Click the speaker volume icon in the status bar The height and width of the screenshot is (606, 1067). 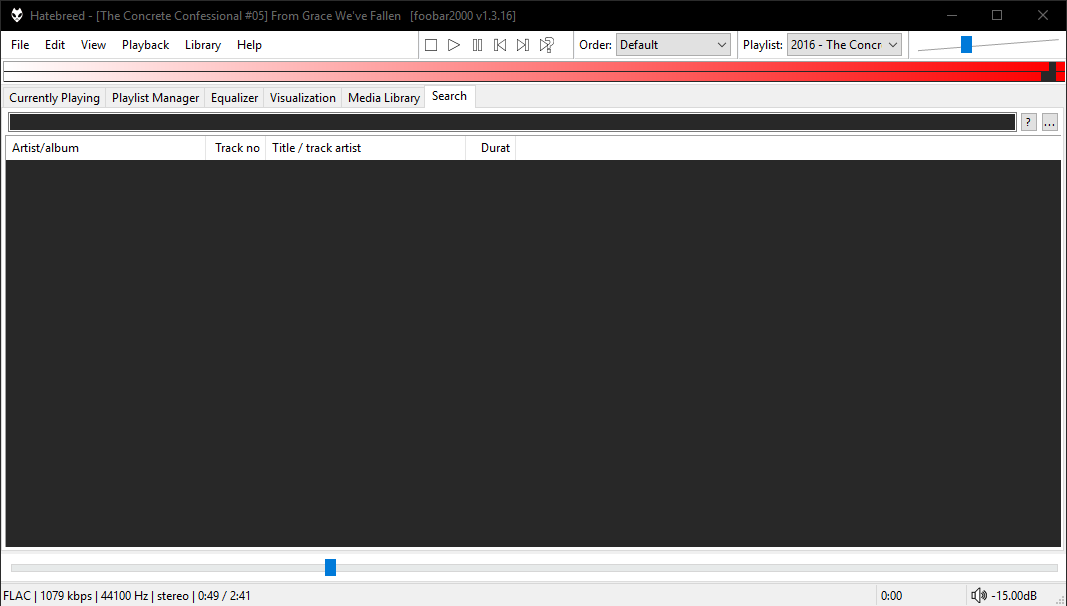(x=979, y=596)
